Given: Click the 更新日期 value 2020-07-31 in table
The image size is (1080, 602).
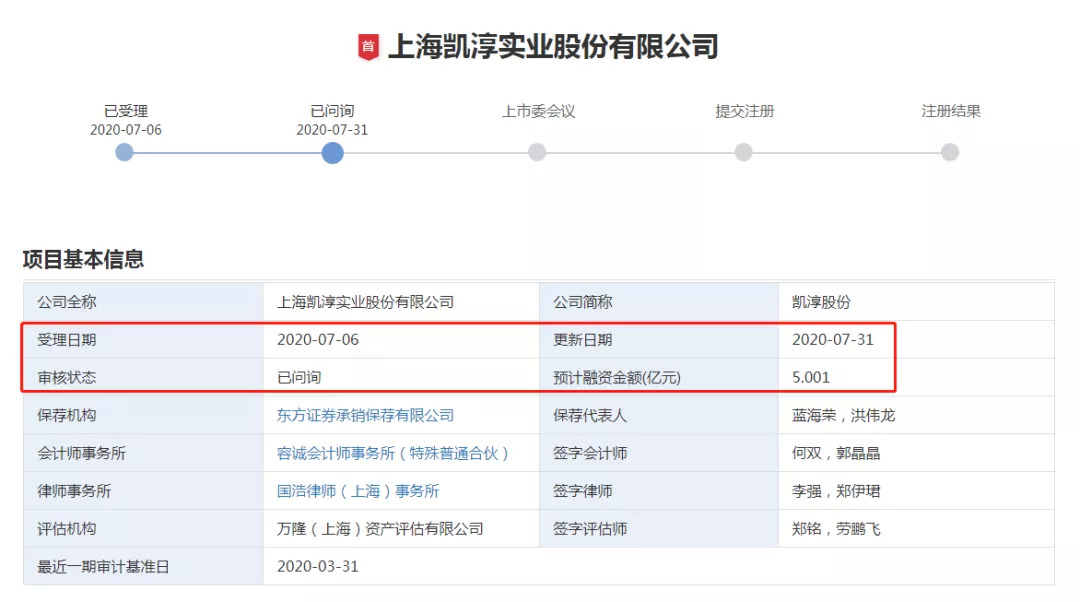Looking at the screenshot, I should (833, 340).
